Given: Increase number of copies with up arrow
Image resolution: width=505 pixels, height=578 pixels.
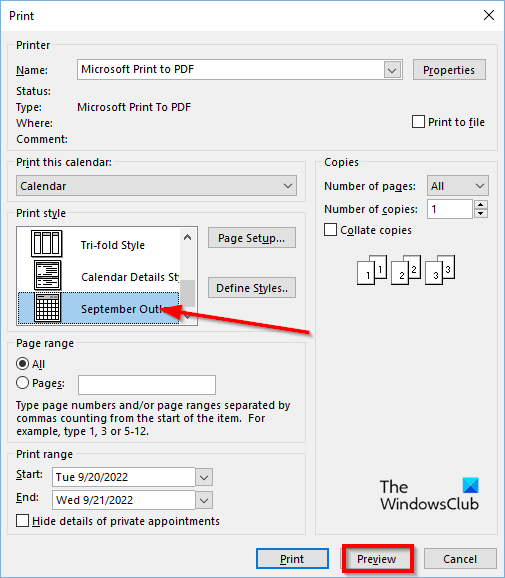Looking at the screenshot, I should 481,205.
